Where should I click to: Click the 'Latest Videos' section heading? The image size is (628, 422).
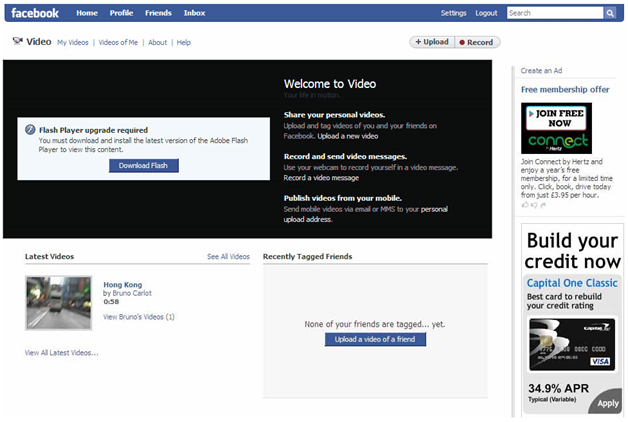pyautogui.click(x=49, y=257)
